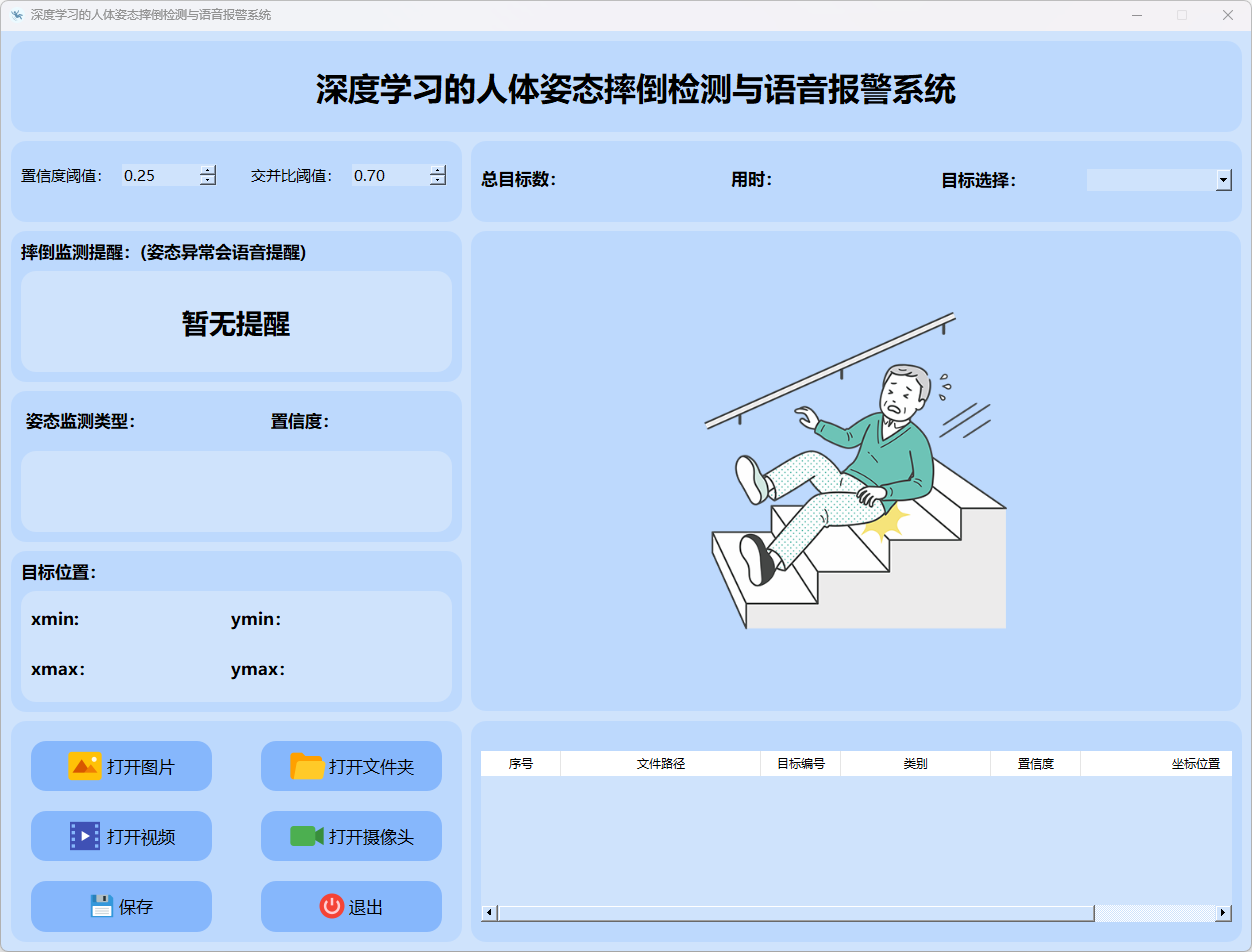Viewport: 1252px width, 952px height.
Task: Click the 类别 column header
Action: click(916, 763)
